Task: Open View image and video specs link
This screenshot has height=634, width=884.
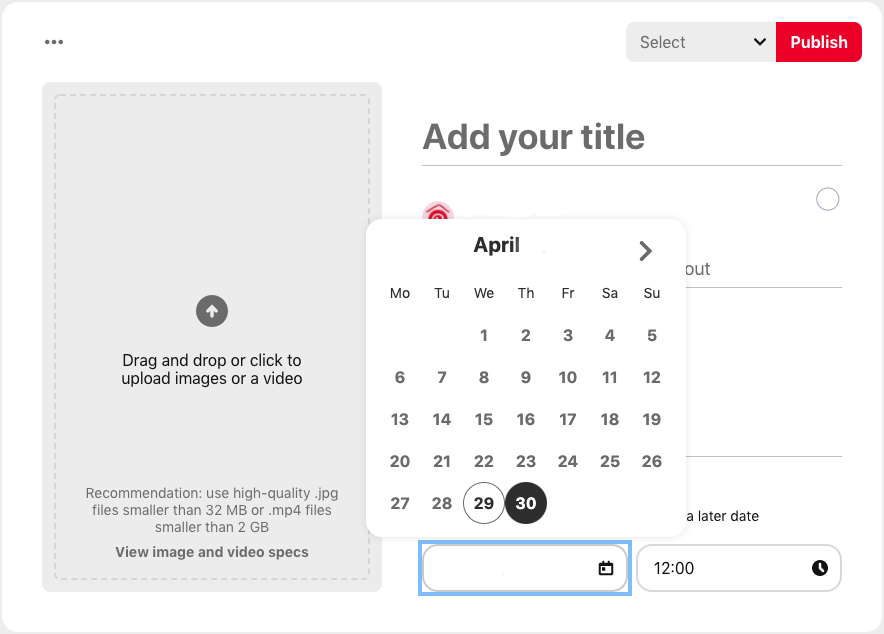Action: click(212, 552)
